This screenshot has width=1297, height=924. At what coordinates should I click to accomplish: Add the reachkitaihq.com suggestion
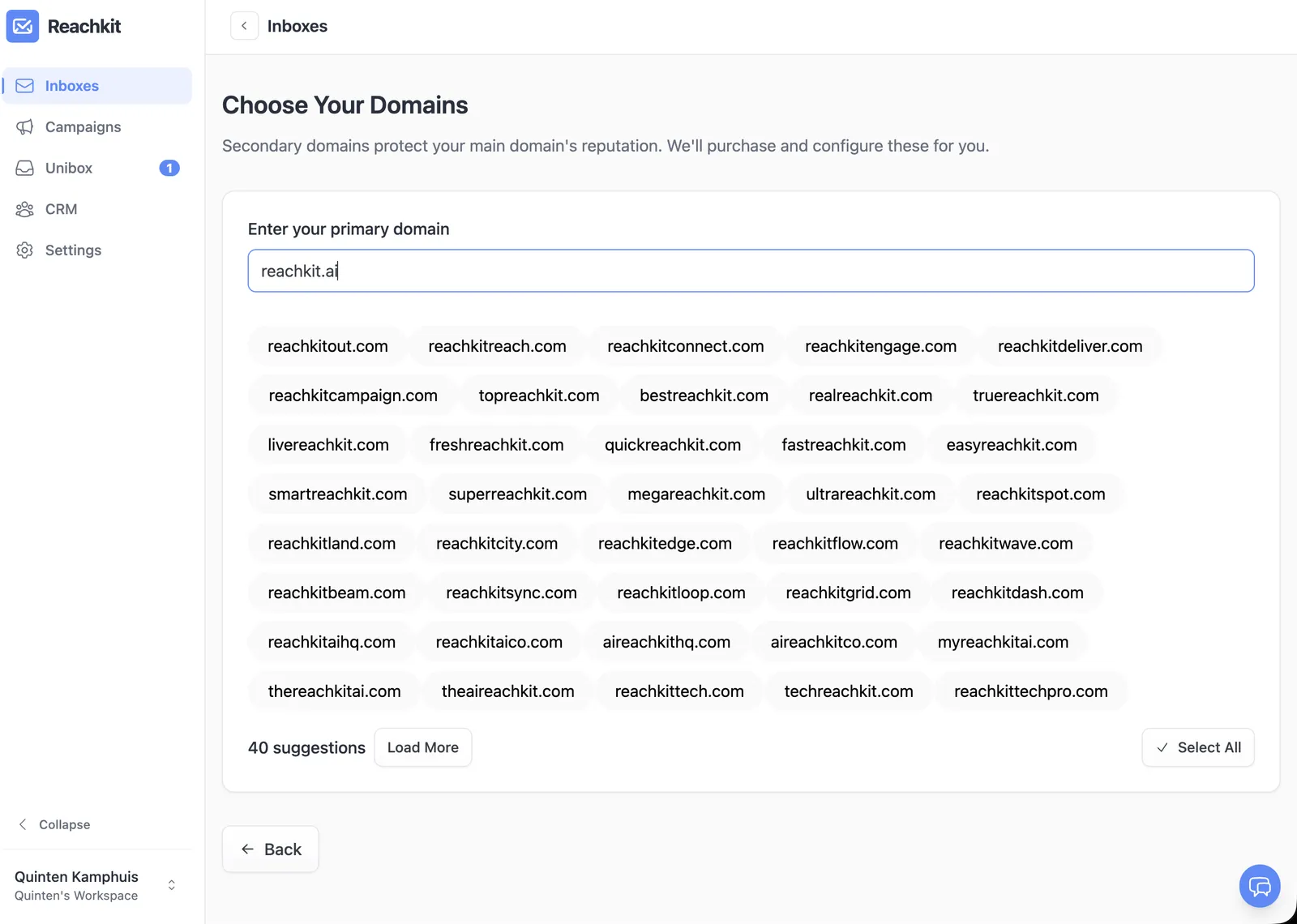(332, 643)
